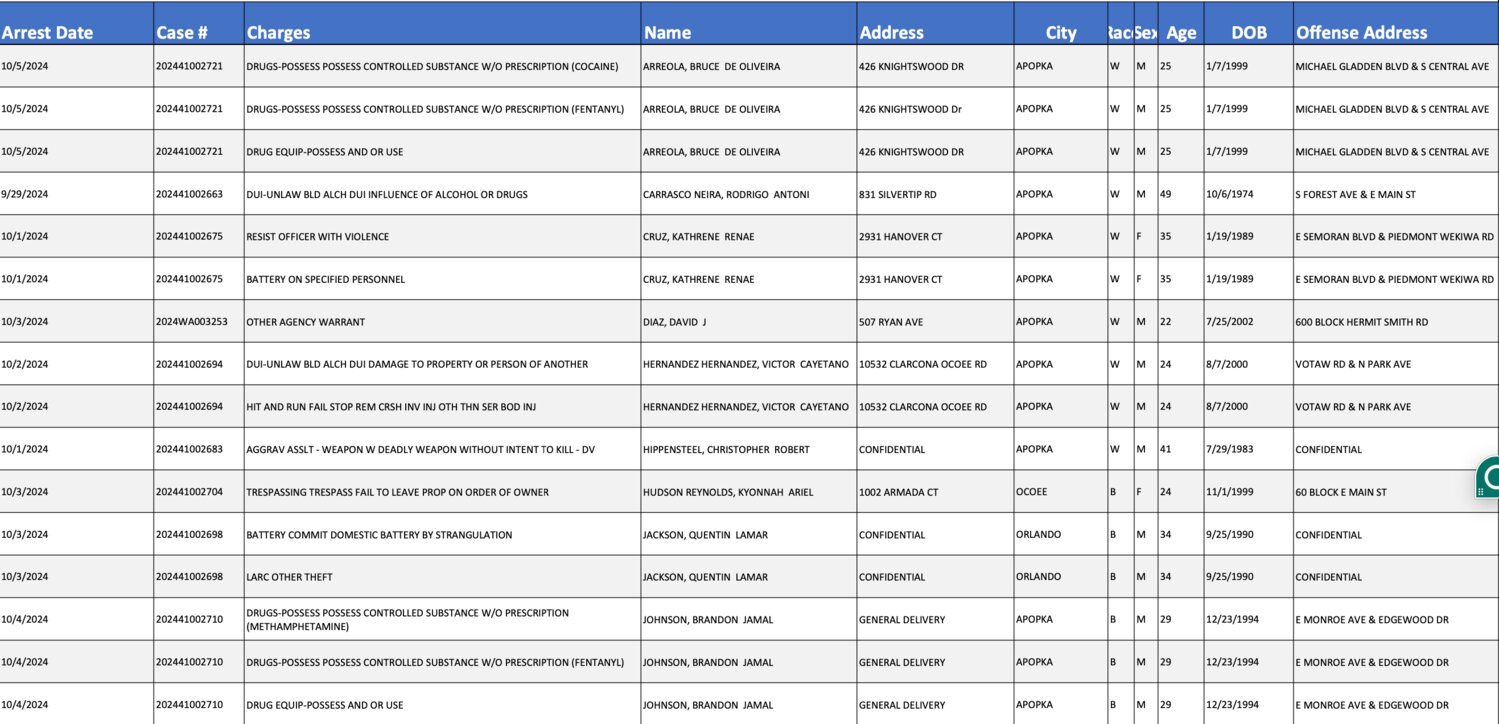Select the LARC OTHER THEFT charge cell
The height and width of the screenshot is (724, 1499).
point(442,577)
